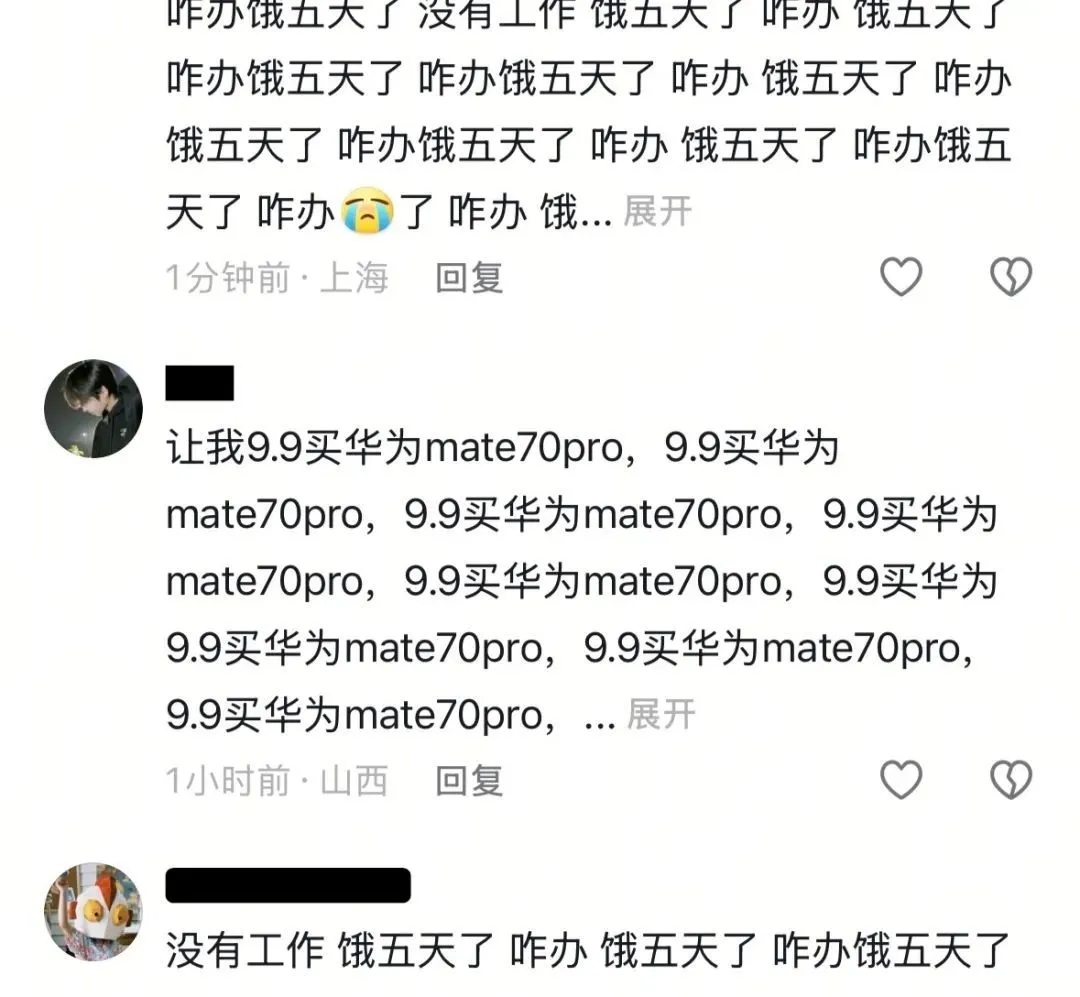Click the crying face emoji in comment
Image resolution: width=1080 pixels, height=997 pixels.
368,211
